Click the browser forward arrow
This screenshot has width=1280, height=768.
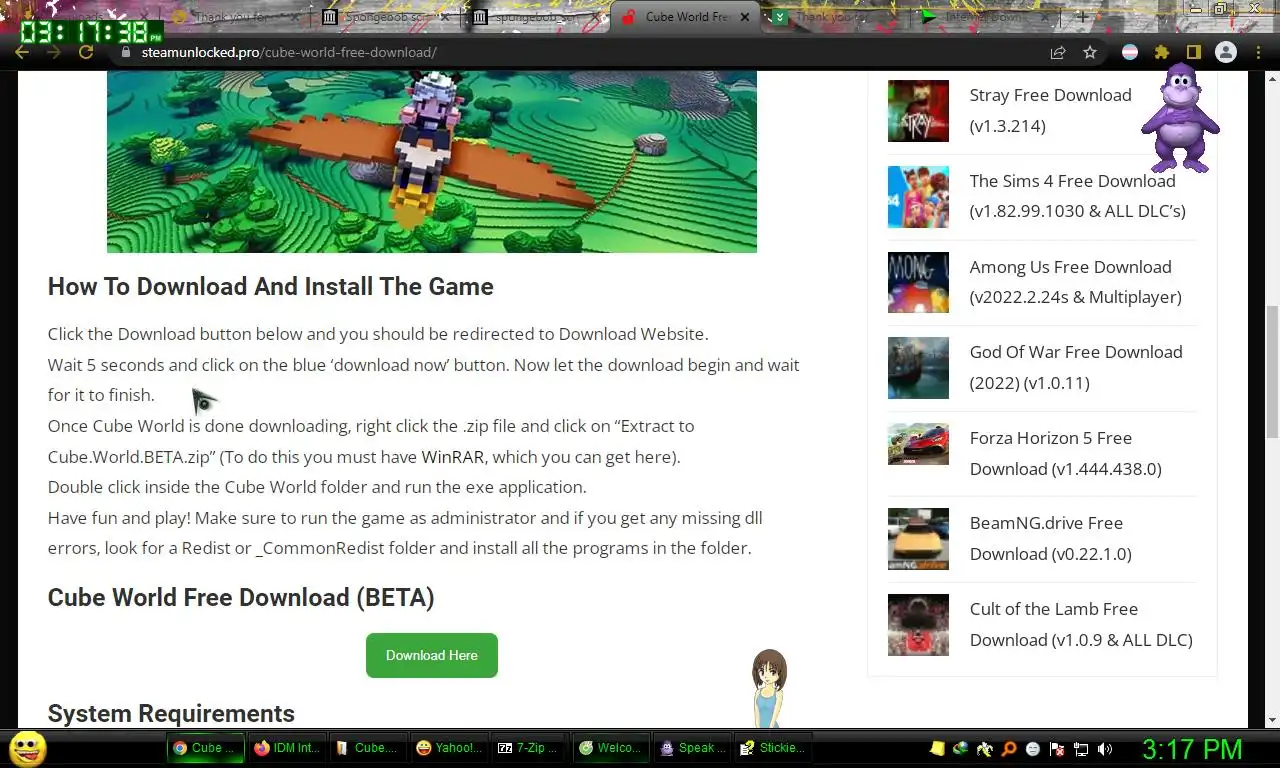(54, 52)
